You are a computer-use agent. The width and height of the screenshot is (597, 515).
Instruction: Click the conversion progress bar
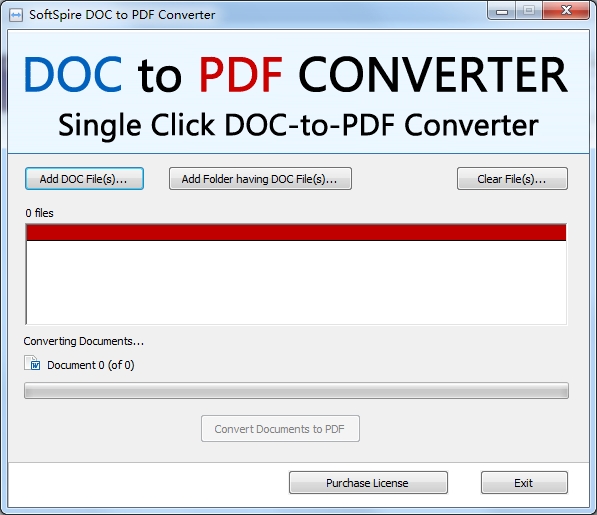coord(296,391)
